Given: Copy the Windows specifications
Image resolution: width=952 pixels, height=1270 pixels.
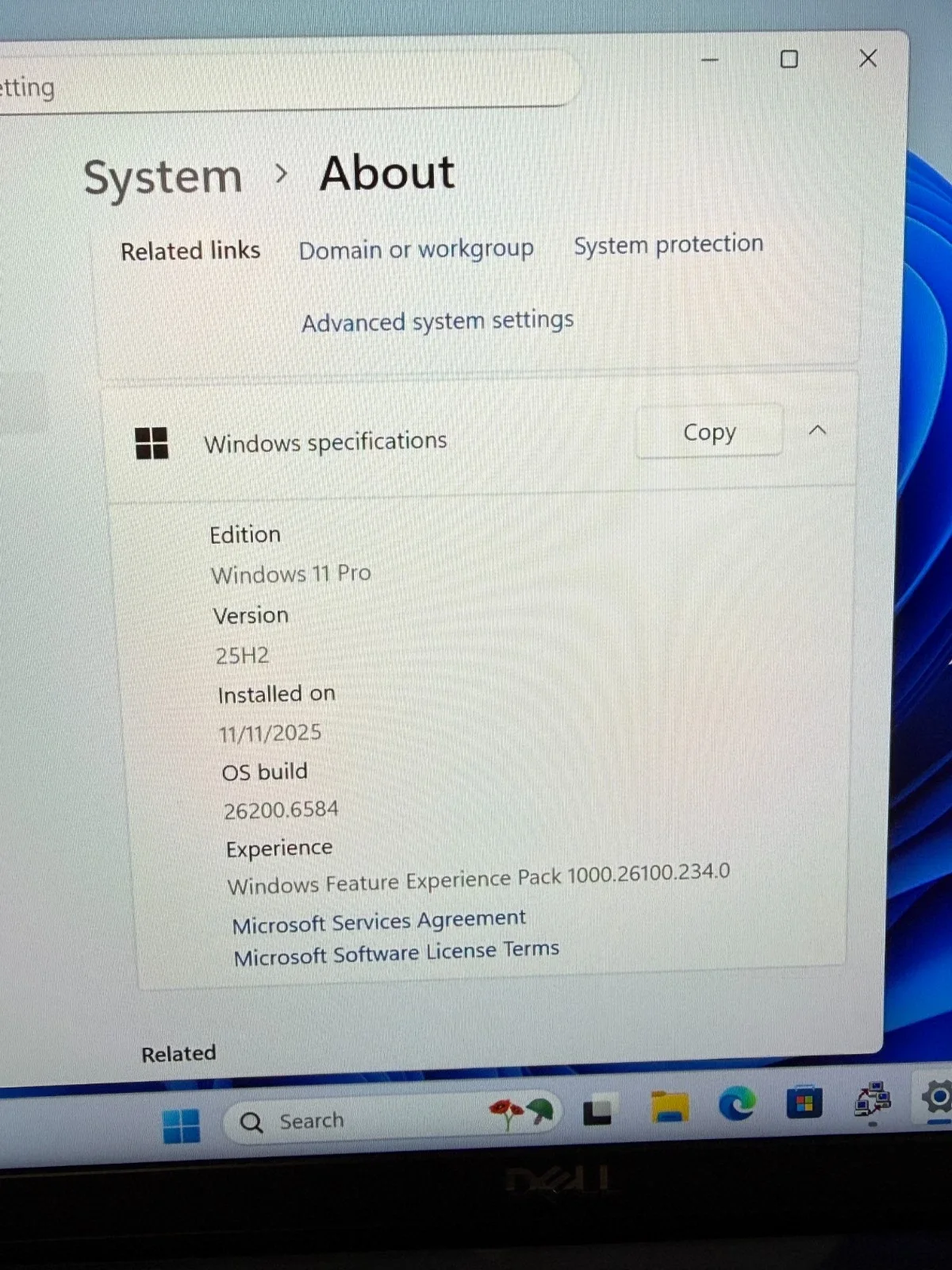Looking at the screenshot, I should tap(709, 432).
